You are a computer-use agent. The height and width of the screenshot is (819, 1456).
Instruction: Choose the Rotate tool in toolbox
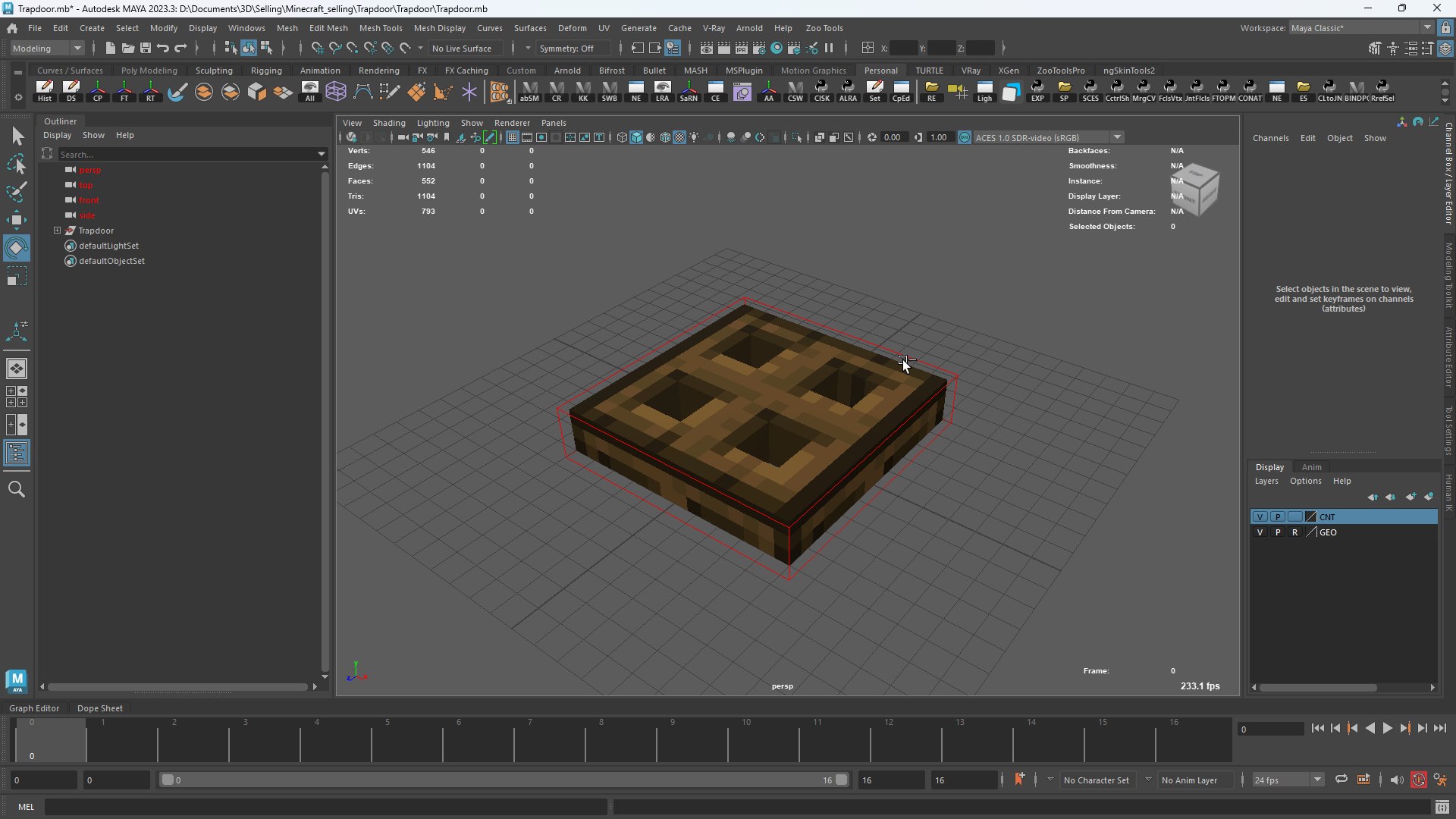pyautogui.click(x=17, y=248)
